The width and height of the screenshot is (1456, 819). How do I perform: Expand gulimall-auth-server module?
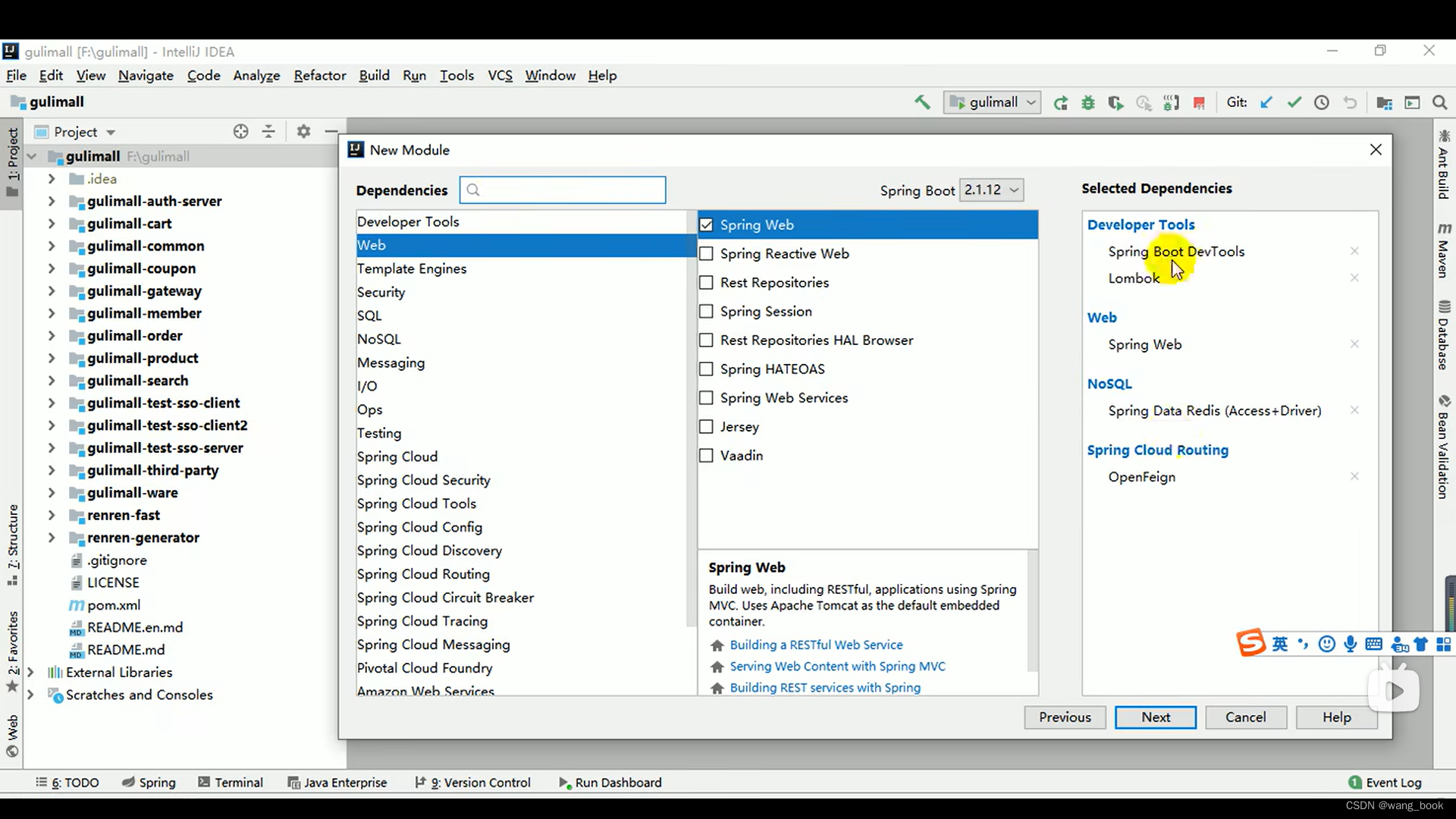coord(52,201)
